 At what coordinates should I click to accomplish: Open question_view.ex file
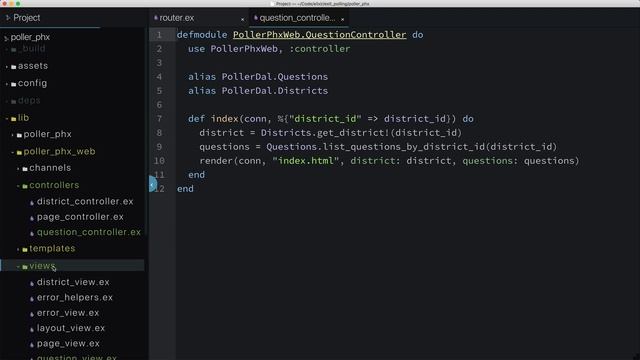pyautogui.click(x=77, y=357)
